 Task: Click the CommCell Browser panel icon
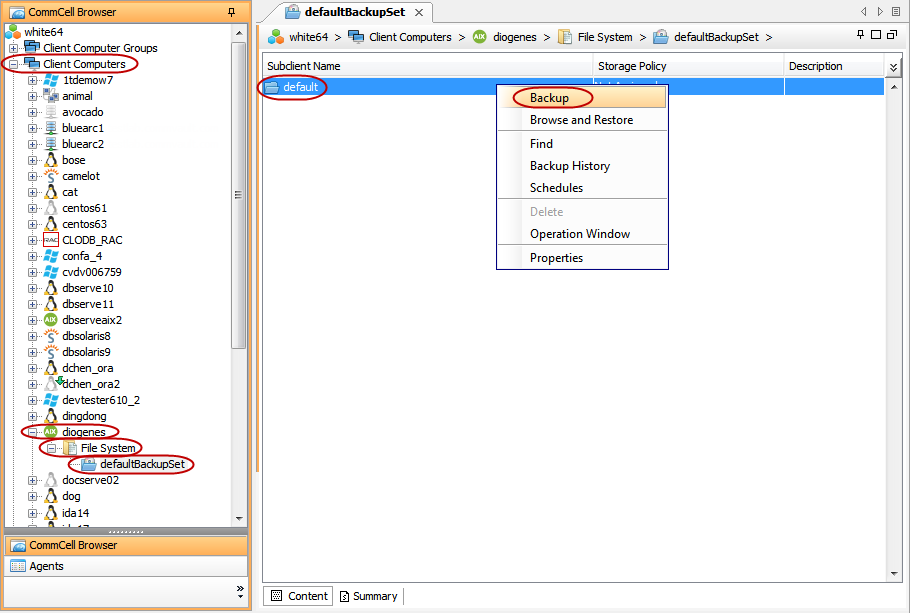coord(18,545)
